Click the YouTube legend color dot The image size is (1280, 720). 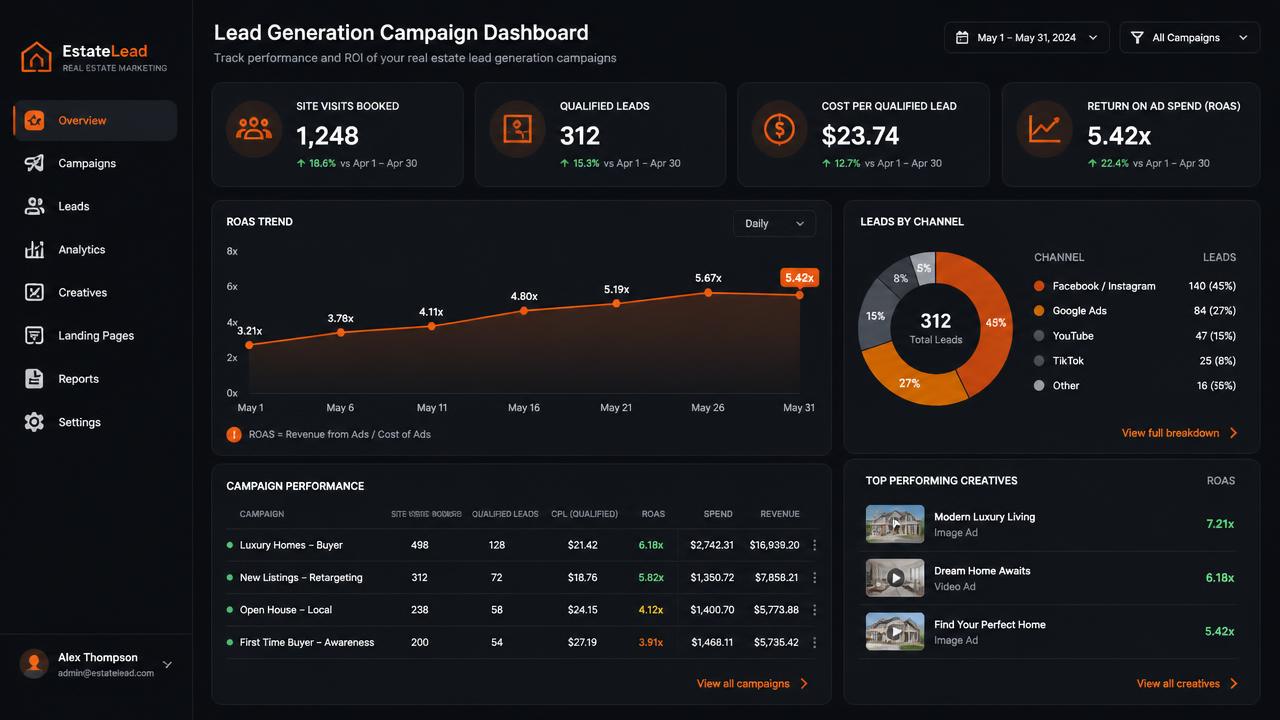(x=1039, y=336)
